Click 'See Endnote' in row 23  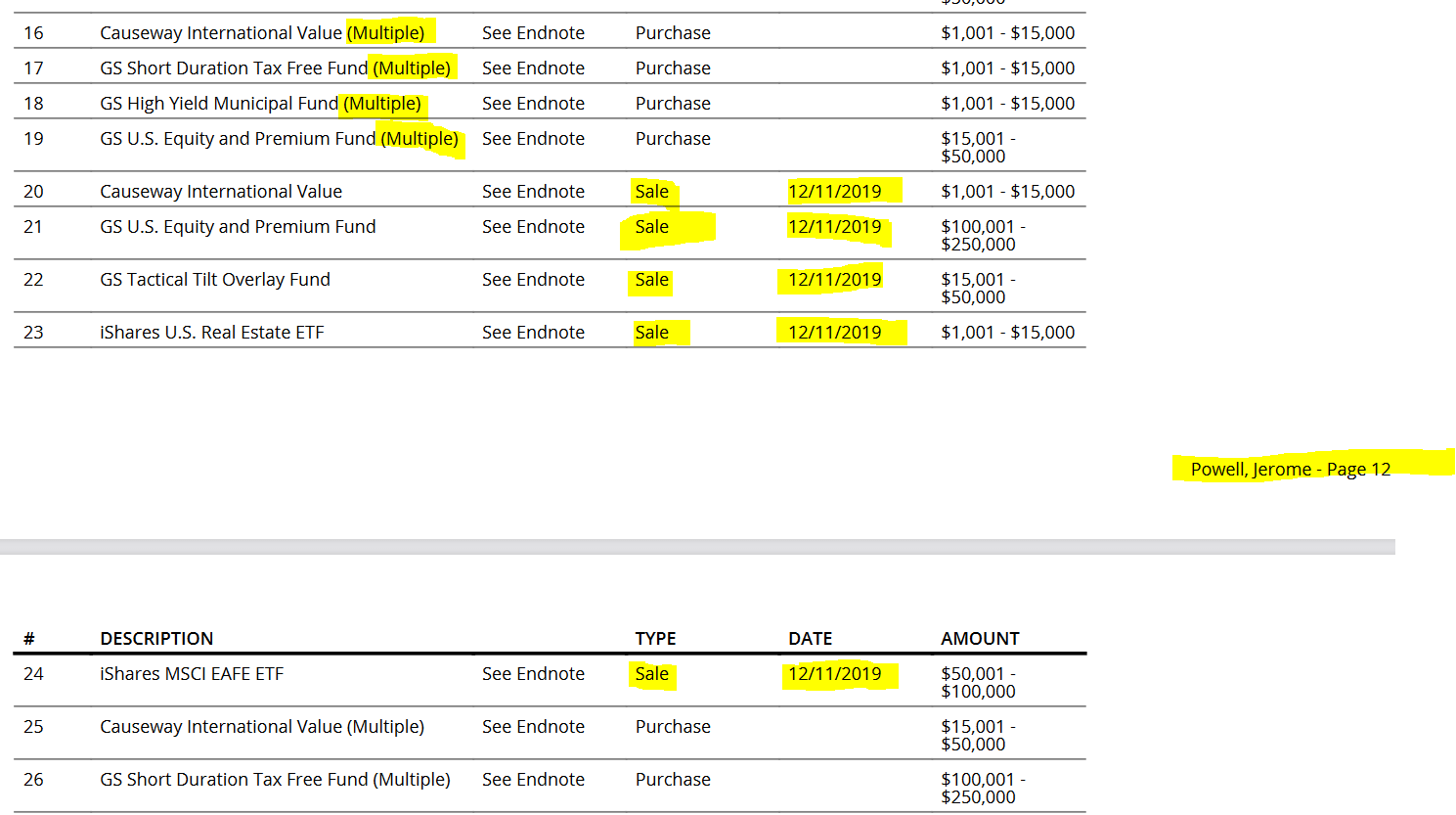(x=533, y=333)
